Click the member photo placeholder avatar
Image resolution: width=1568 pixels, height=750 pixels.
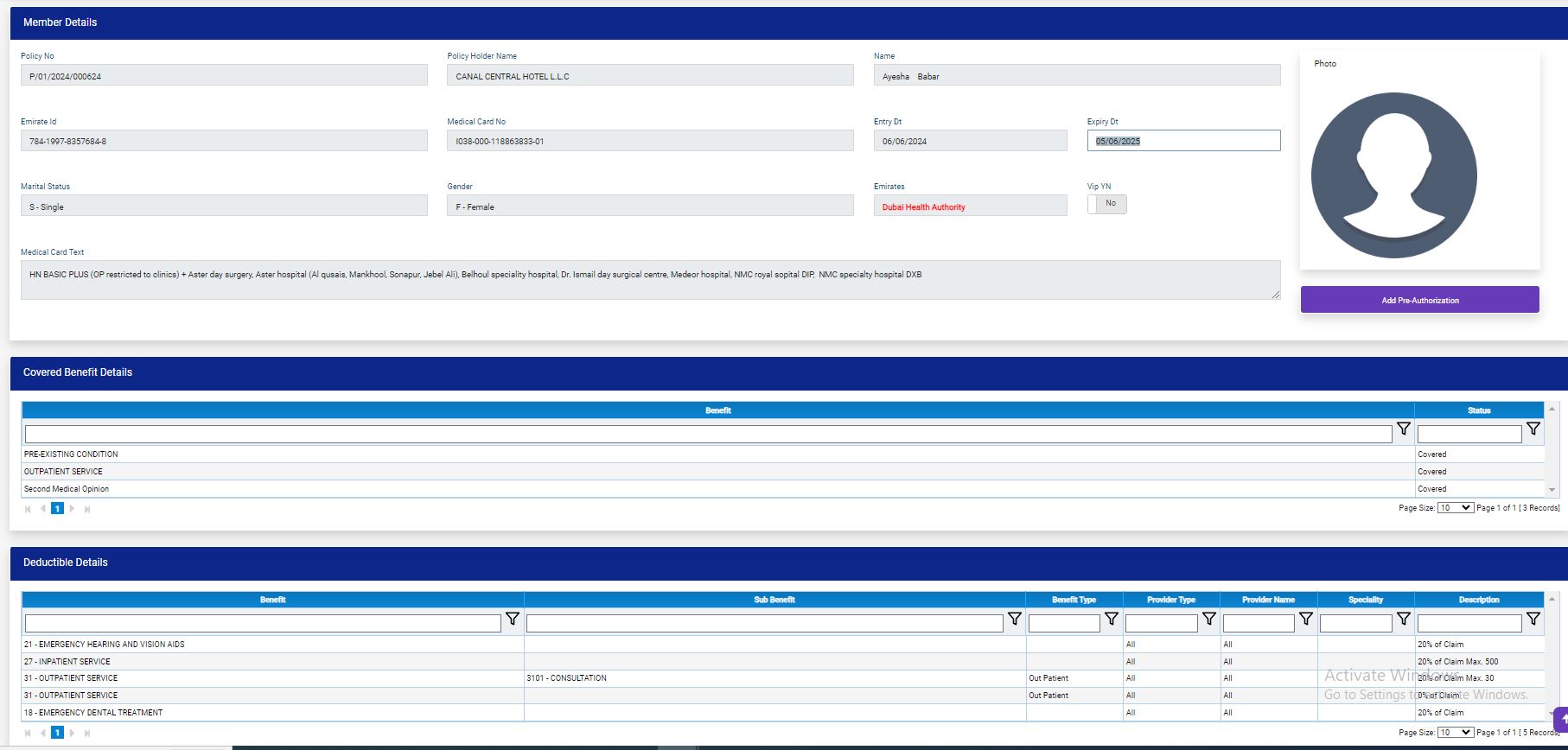point(1393,175)
